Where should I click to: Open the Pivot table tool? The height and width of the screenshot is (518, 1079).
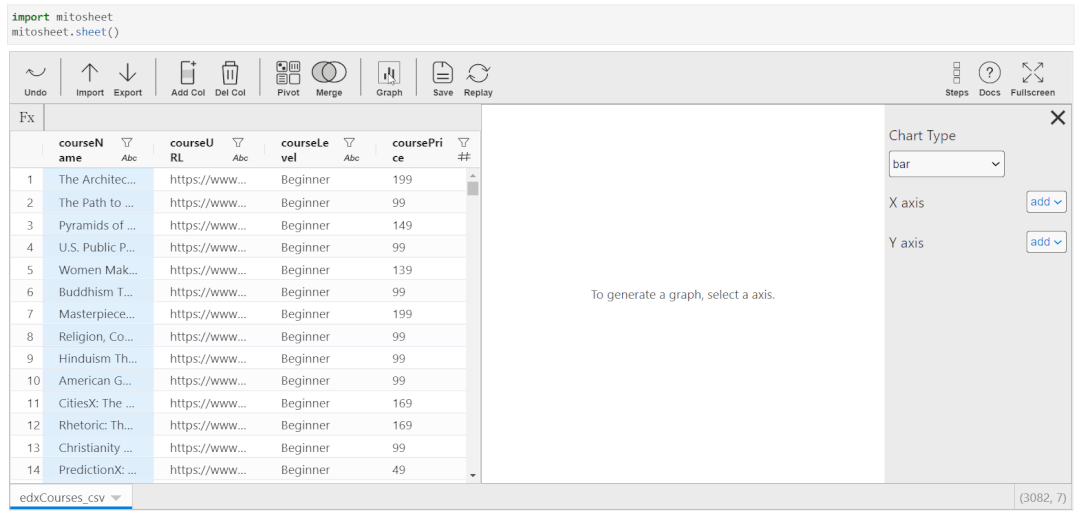click(x=288, y=78)
